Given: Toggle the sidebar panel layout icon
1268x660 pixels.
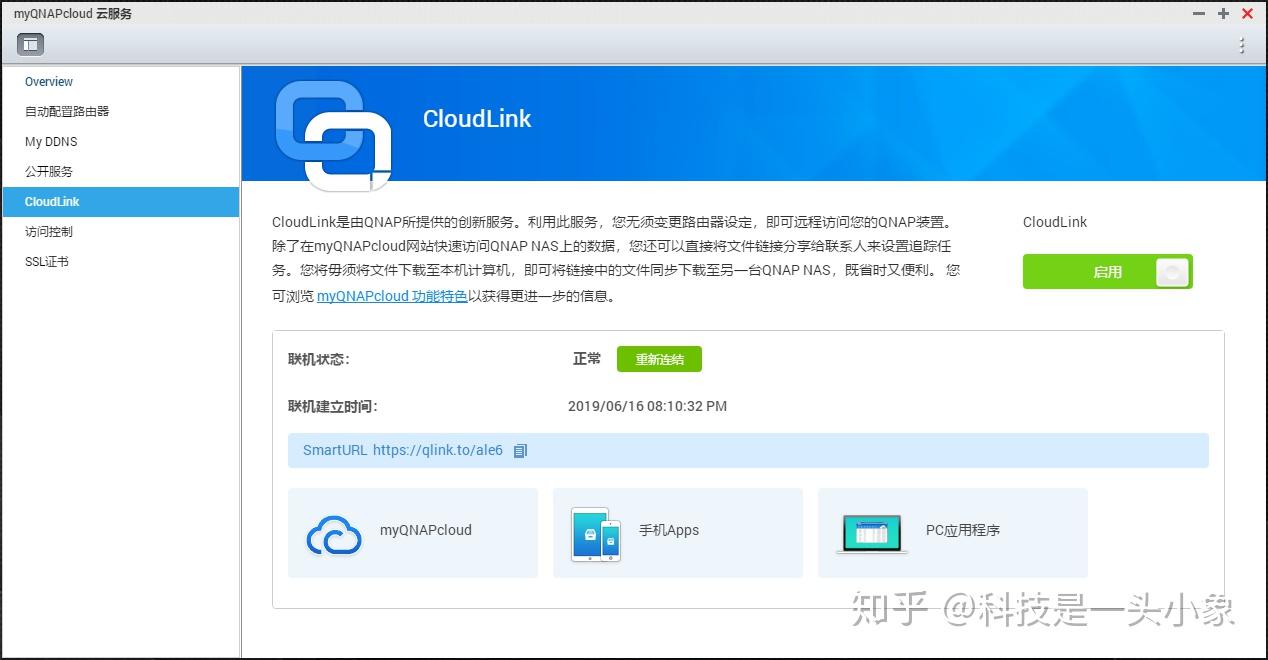Looking at the screenshot, I should [x=30, y=44].
